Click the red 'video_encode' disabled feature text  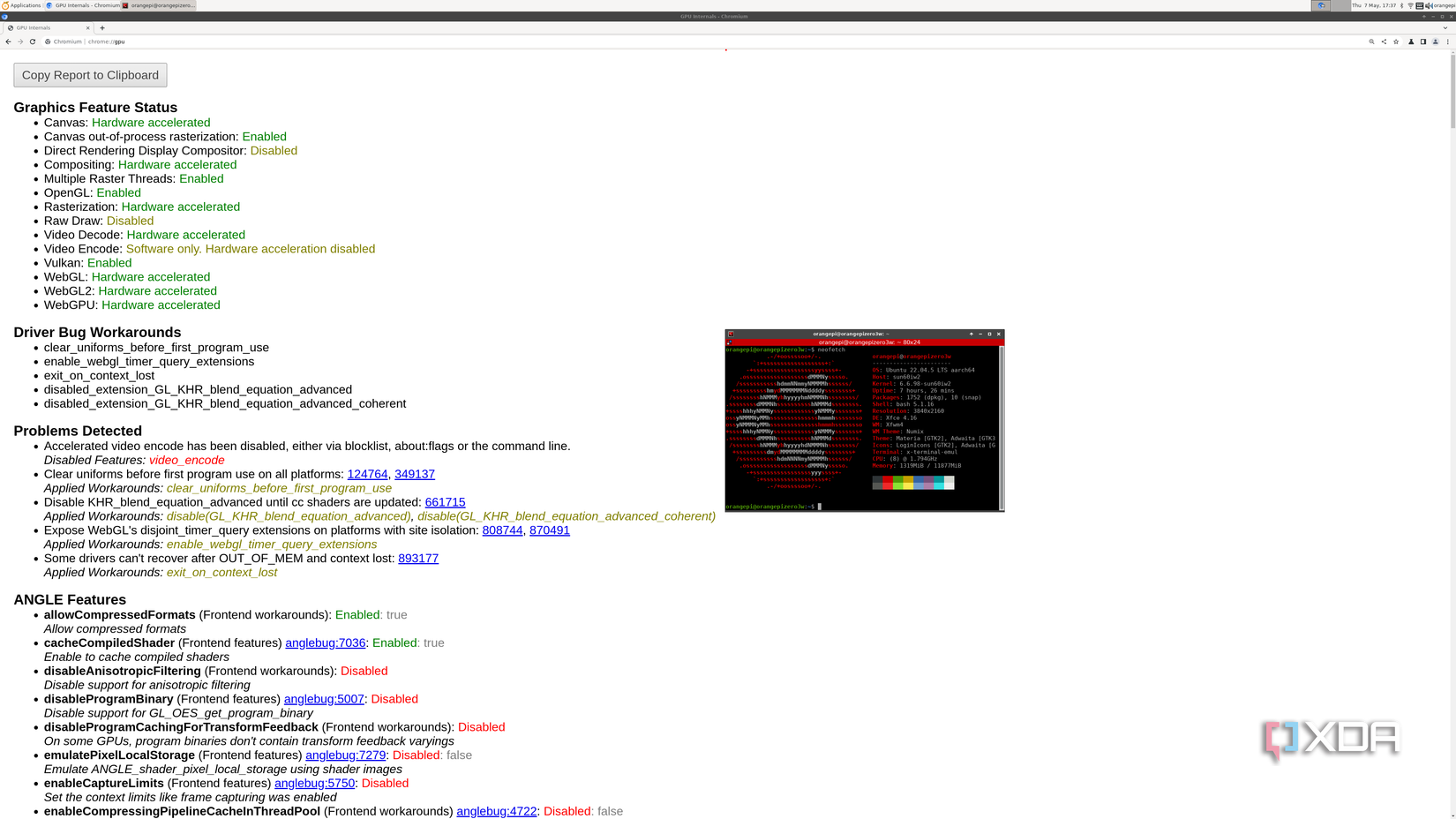(186, 461)
